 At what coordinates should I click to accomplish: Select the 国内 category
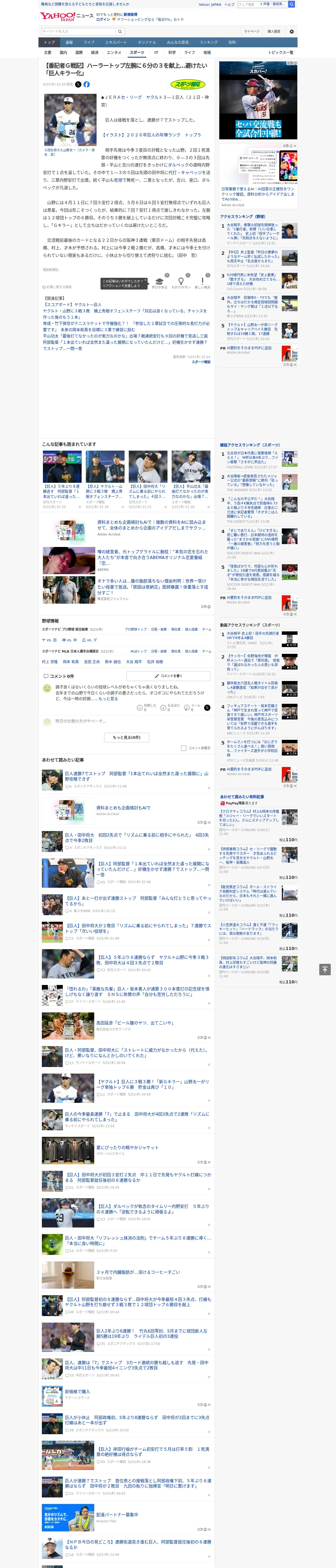click(x=63, y=52)
